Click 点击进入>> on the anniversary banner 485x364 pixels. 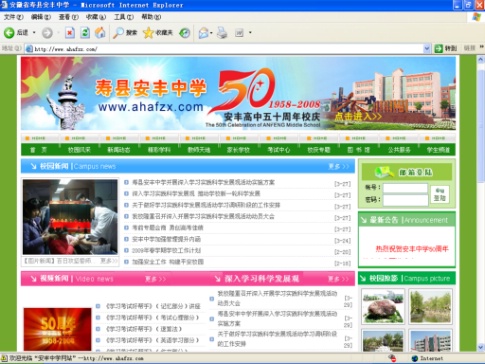[358, 116]
